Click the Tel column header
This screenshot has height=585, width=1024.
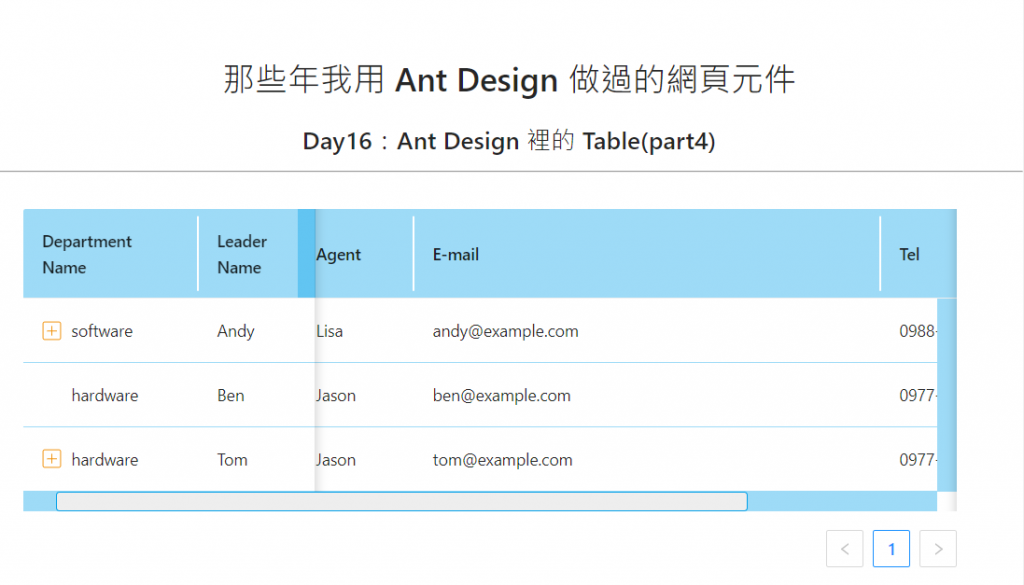point(918,254)
